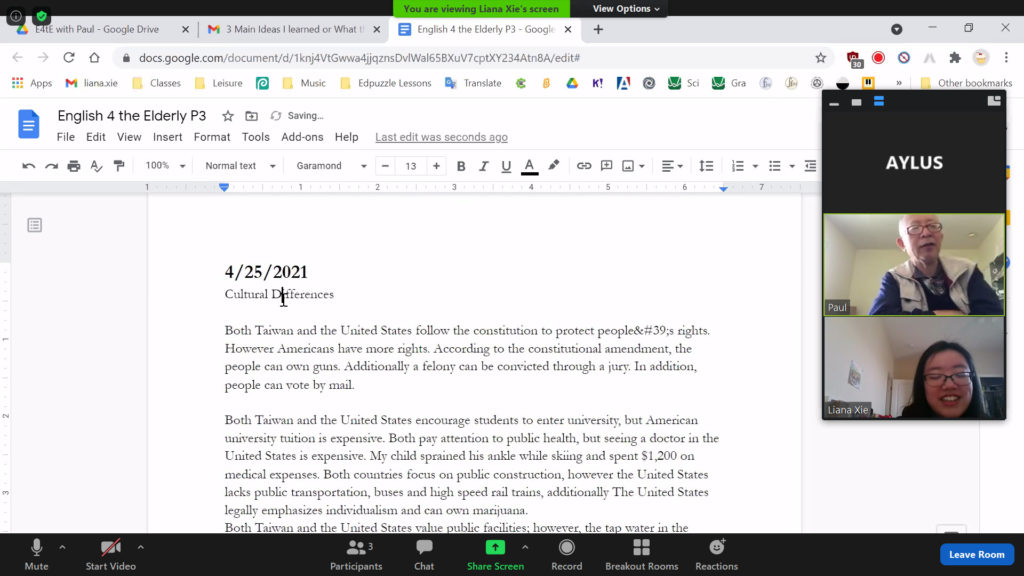
Task: Decrease the paragraph indent
Action: click(810, 166)
